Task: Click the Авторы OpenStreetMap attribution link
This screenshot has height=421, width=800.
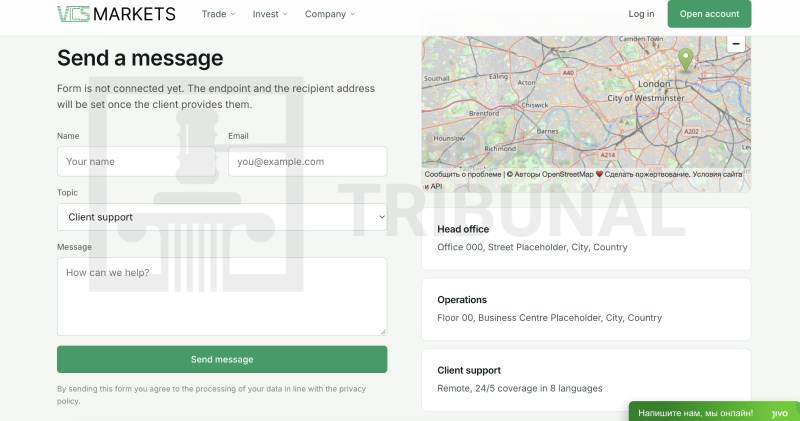Action: pyautogui.click(x=554, y=174)
